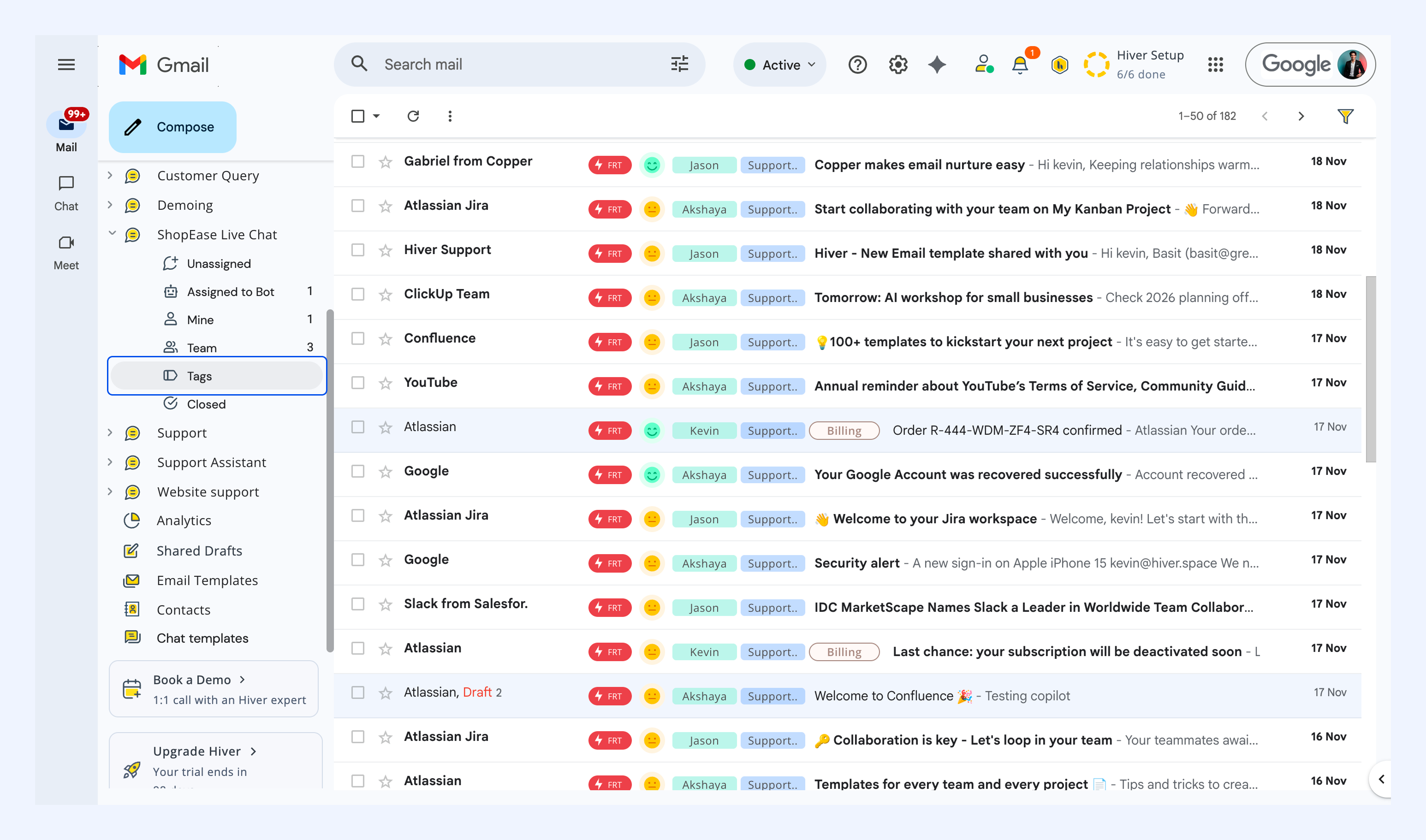Click Support tag on Atlassian Jira Kanban email
Viewport: 1426px width, 840px height.
(772, 209)
